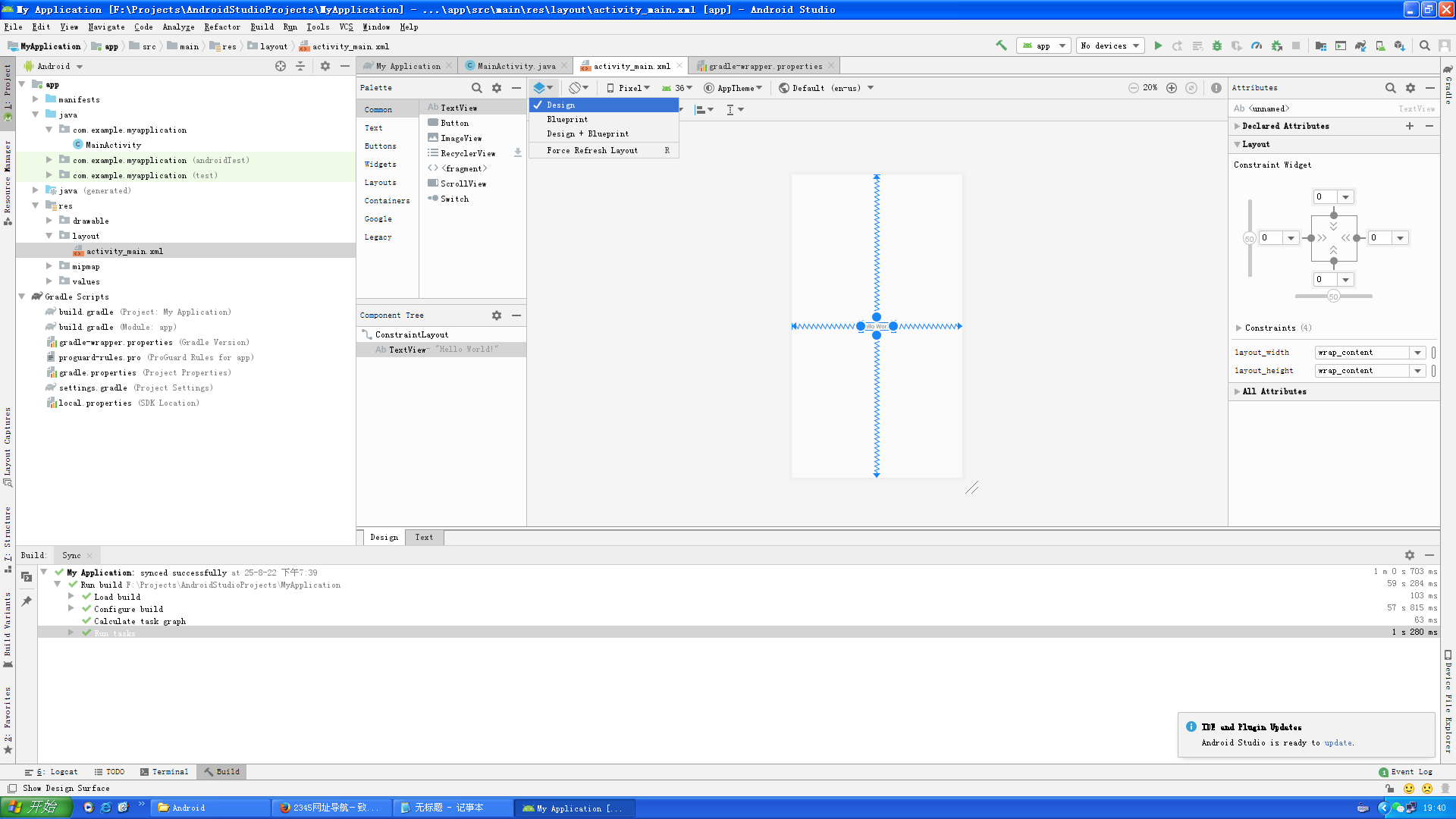Open orientation for preview dropdown
Image resolution: width=1456 pixels, height=819 pixels.
(579, 88)
